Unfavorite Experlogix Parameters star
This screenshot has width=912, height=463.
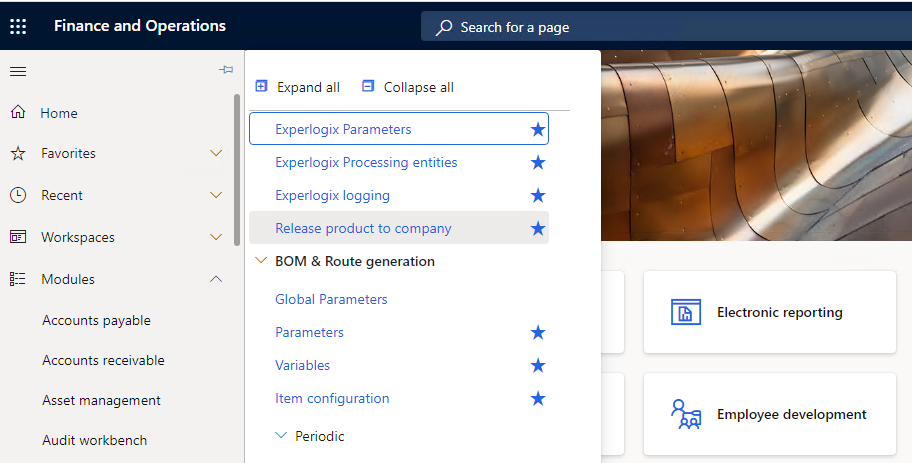click(538, 129)
